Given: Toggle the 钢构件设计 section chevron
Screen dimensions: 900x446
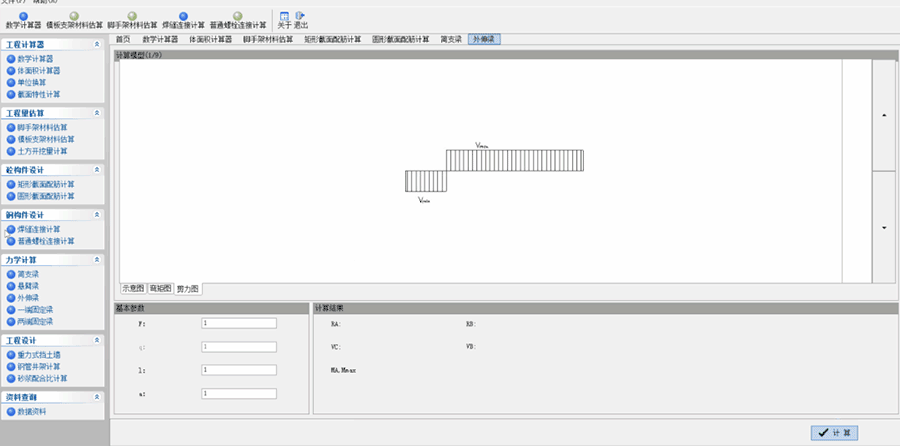Looking at the screenshot, I should click(97, 214).
